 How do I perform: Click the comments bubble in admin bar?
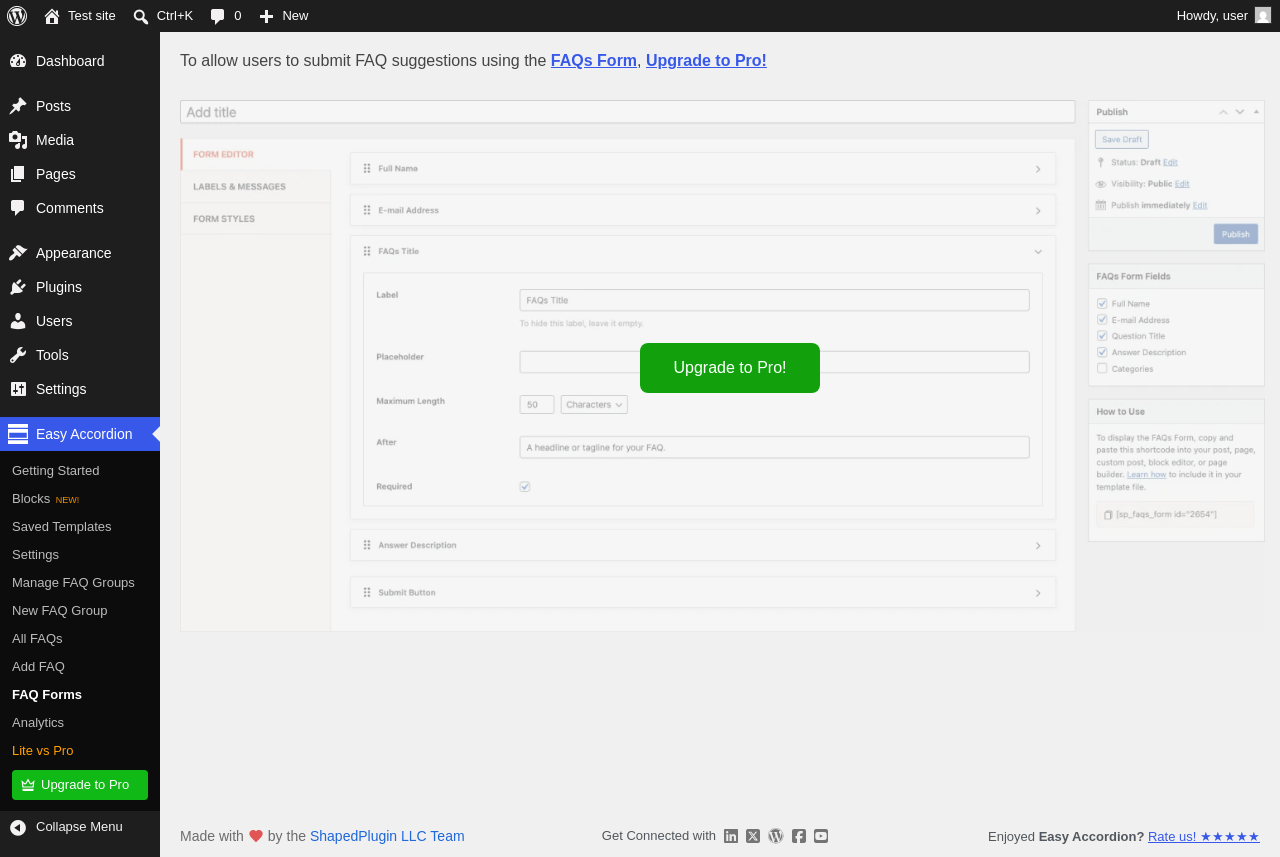[x=218, y=16]
